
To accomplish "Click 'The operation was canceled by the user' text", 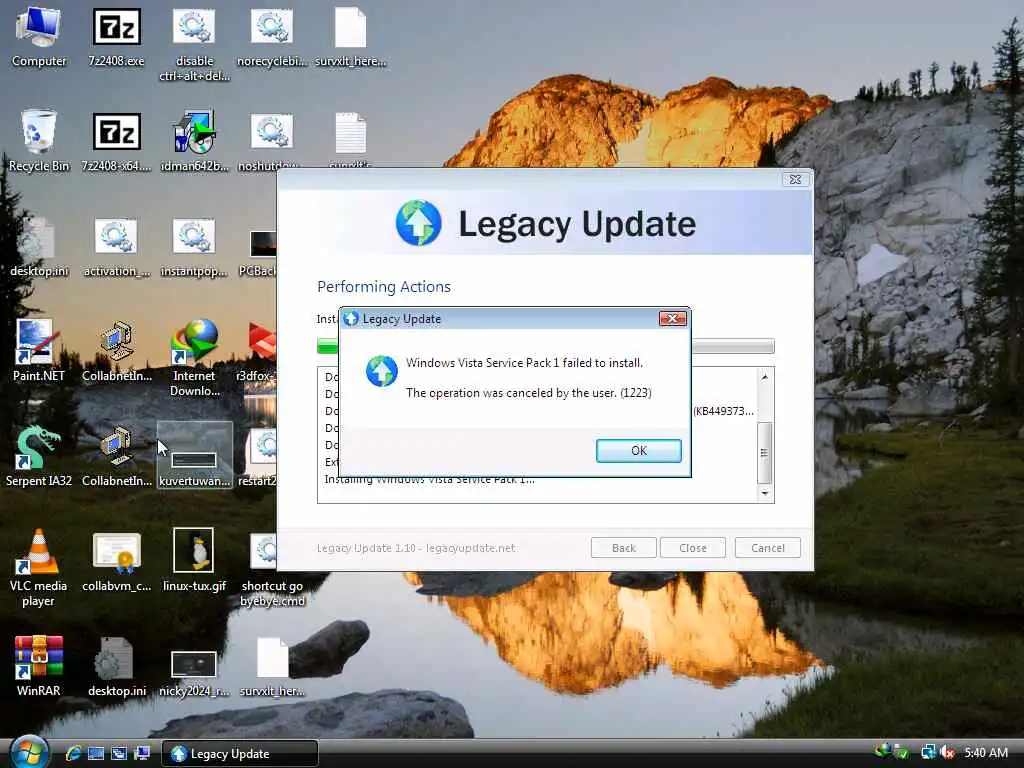I will pyautogui.click(x=528, y=393).
